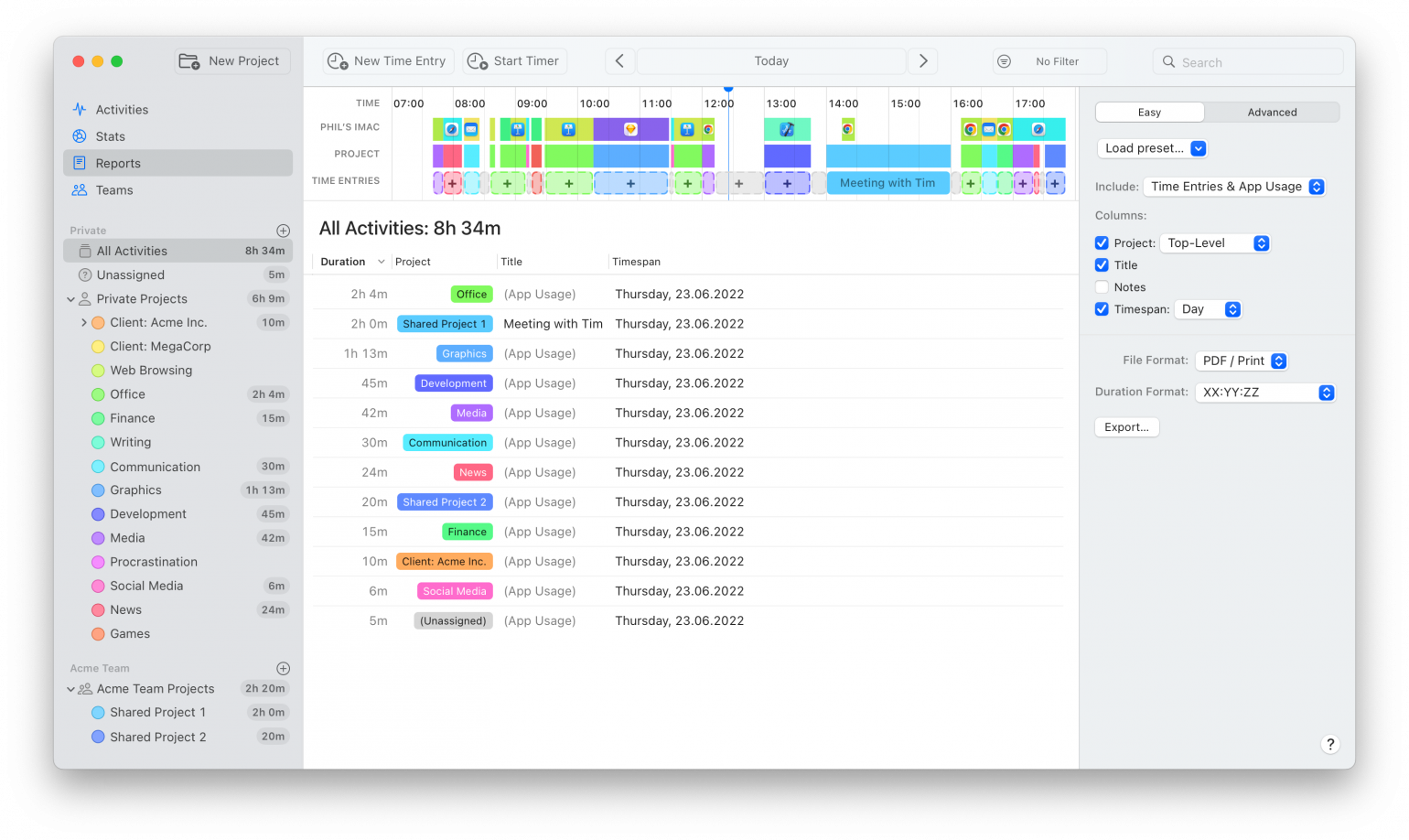Open filters via the No Filter icon
The image size is (1409, 840).
pos(1004,60)
